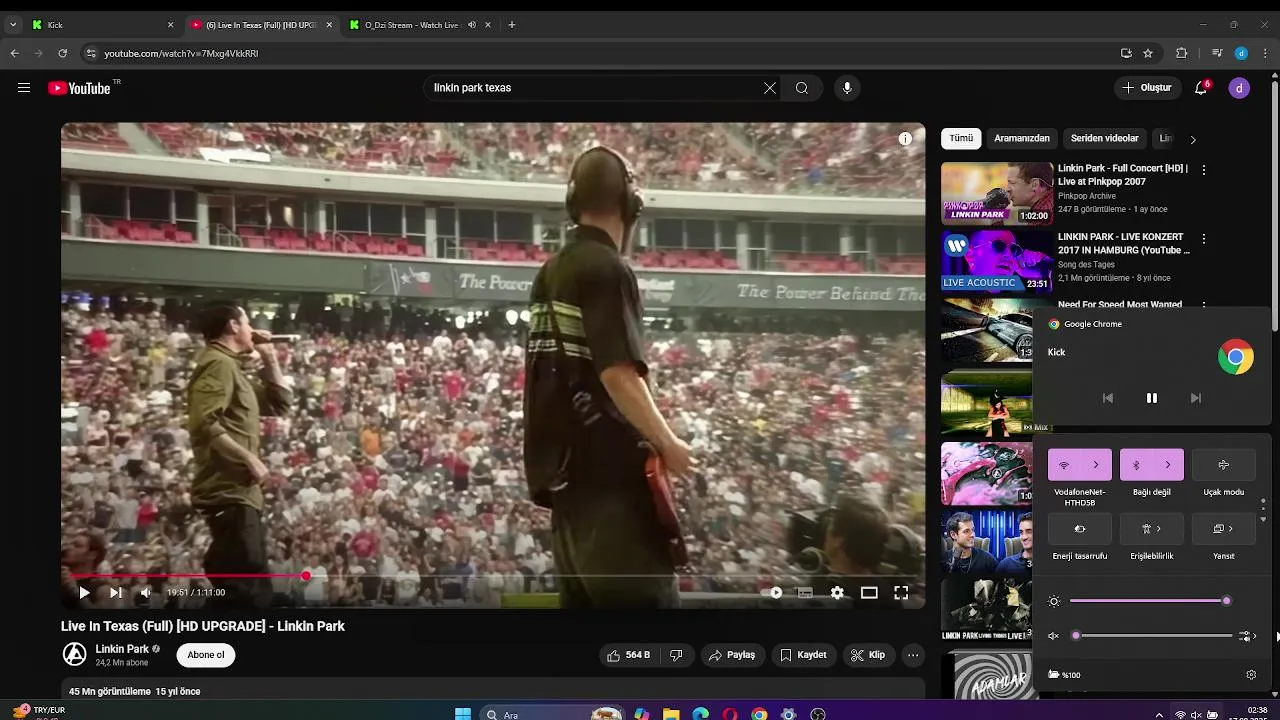Screen dimensions: 1280x720
Task: Click the Oluştur create button
Action: point(1146,88)
